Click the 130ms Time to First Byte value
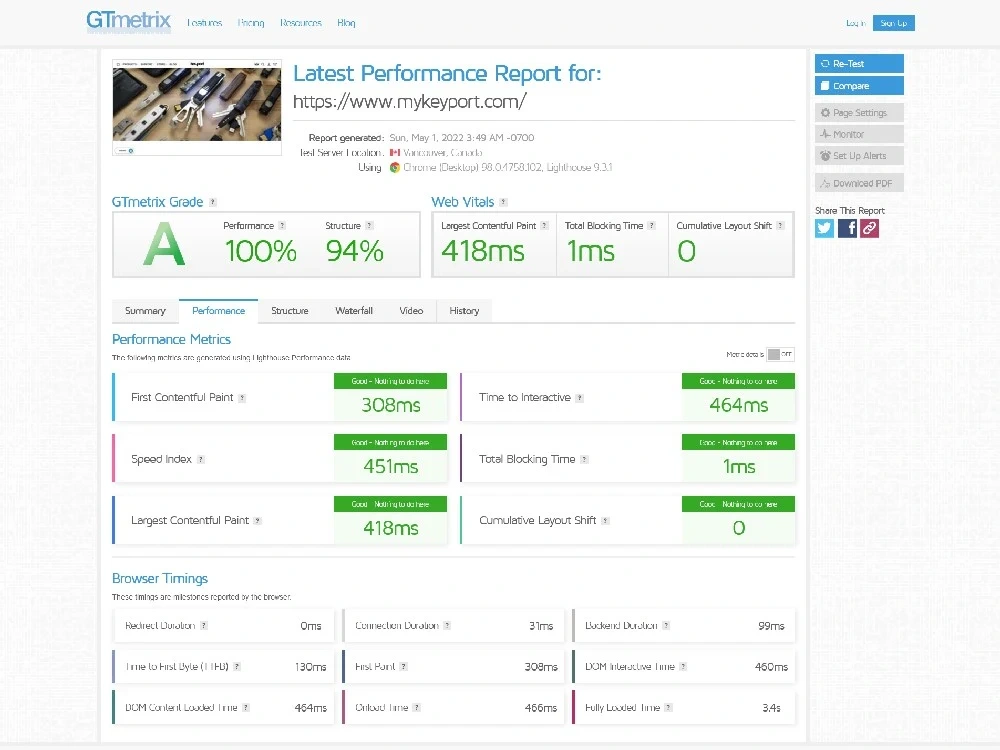The image size is (1000, 750). (311, 667)
